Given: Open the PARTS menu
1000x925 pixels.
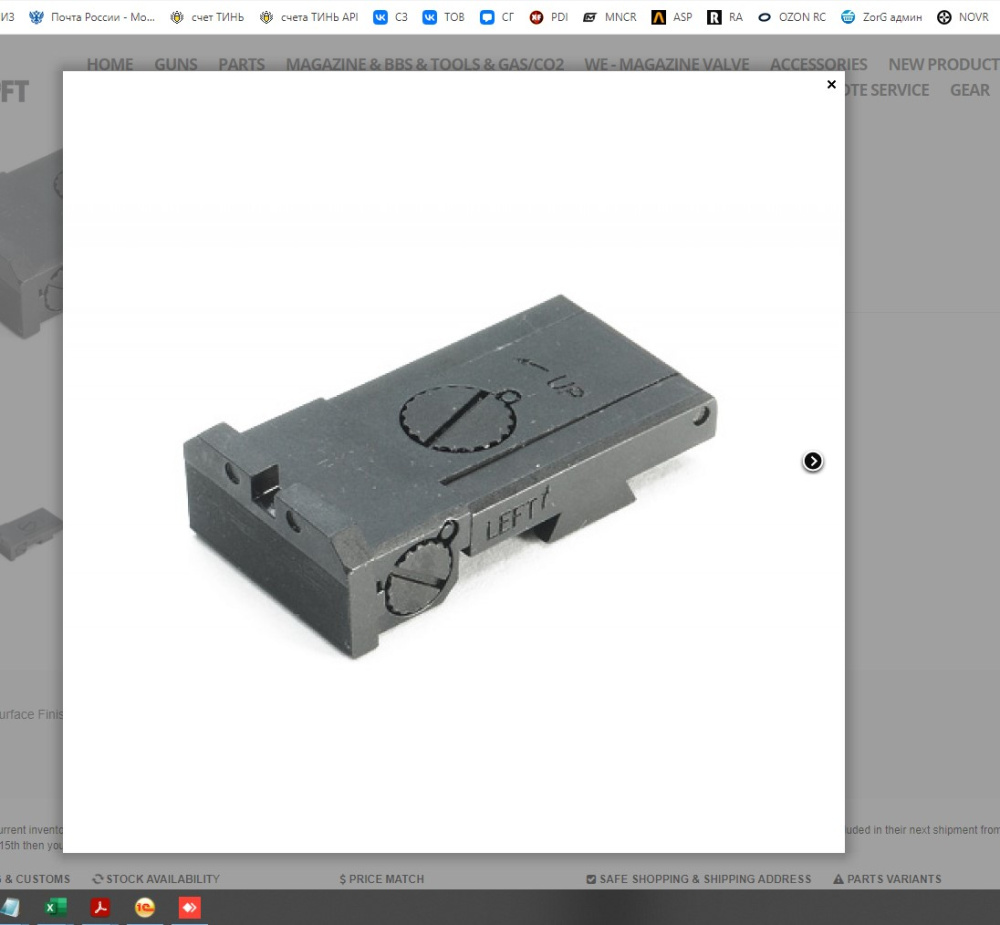Looking at the screenshot, I should (242, 64).
